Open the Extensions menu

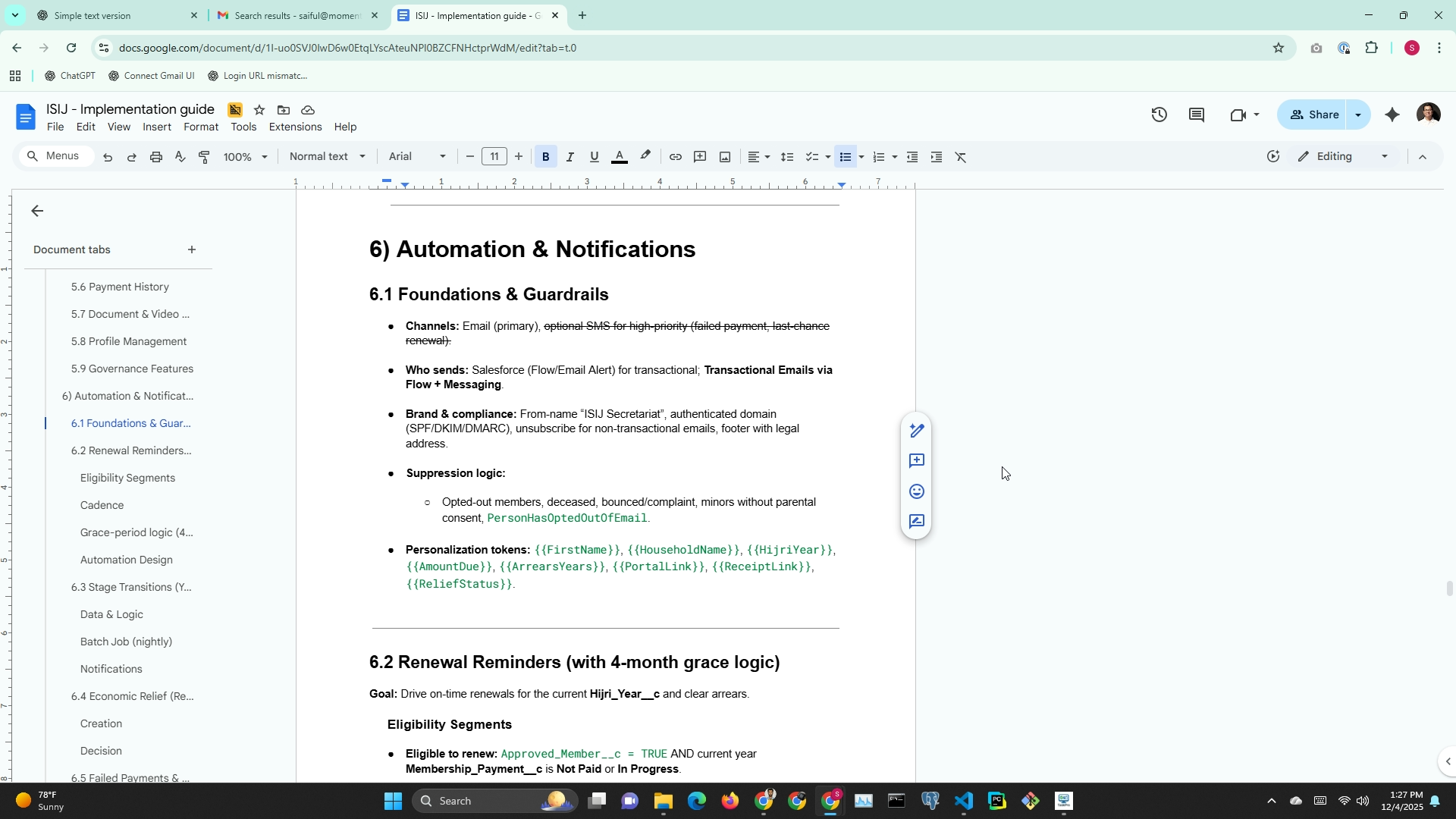295,127
